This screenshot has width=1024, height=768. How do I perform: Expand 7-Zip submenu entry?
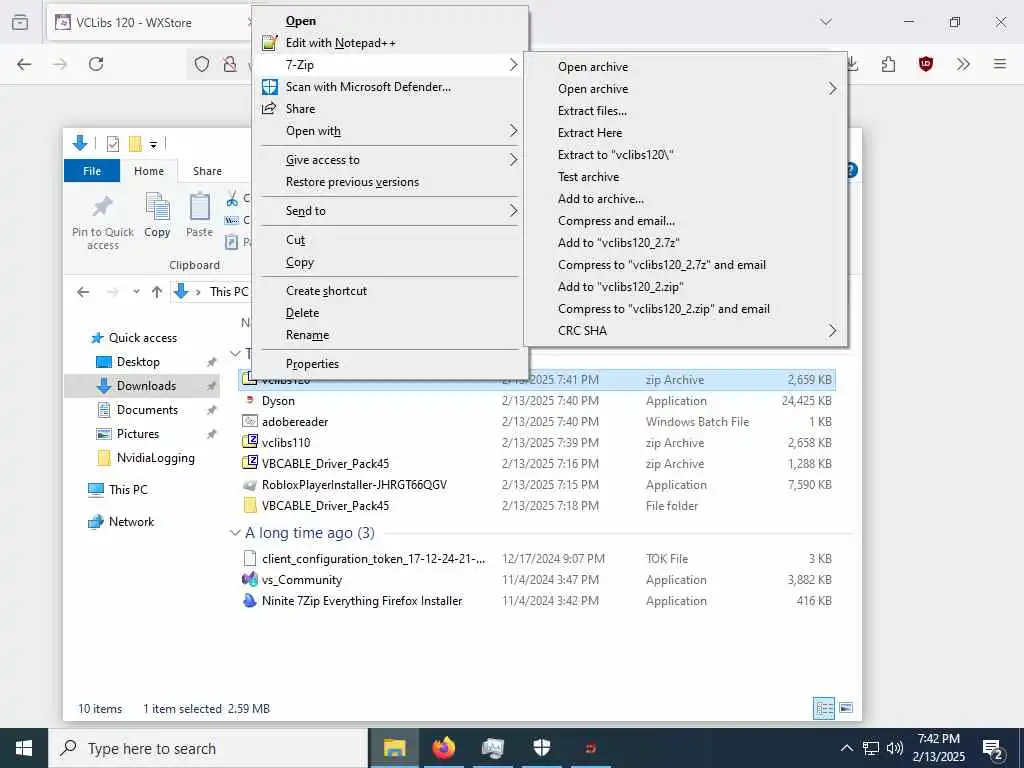pyautogui.click(x=390, y=65)
